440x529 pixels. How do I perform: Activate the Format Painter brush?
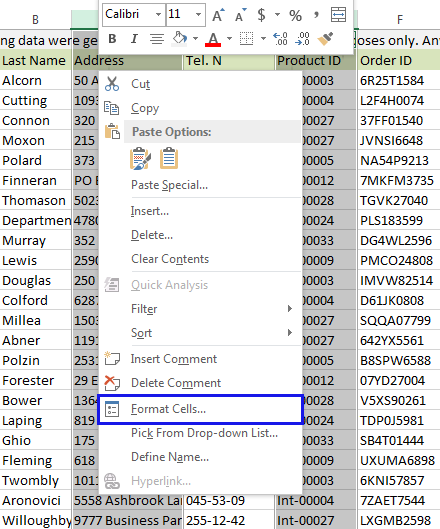(325, 39)
